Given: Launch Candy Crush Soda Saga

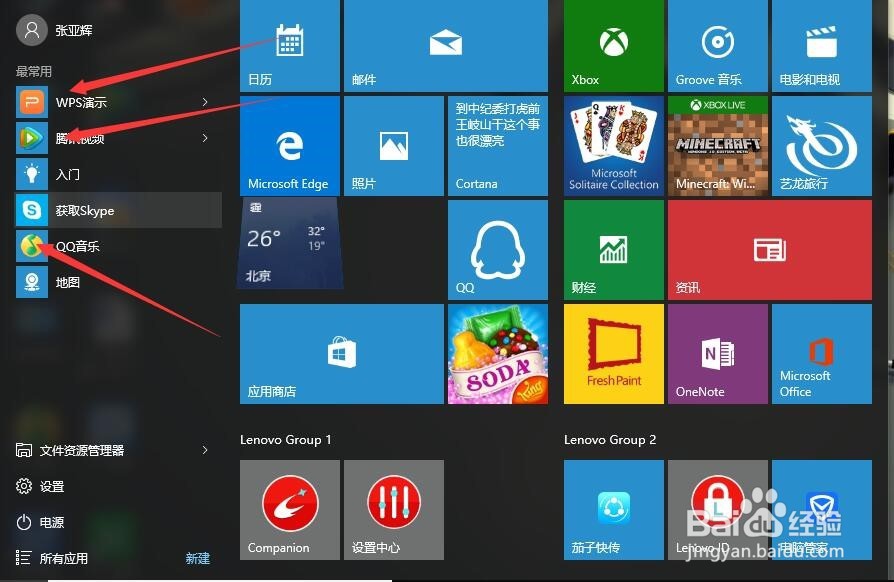Looking at the screenshot, I should (x=497, y=353).
